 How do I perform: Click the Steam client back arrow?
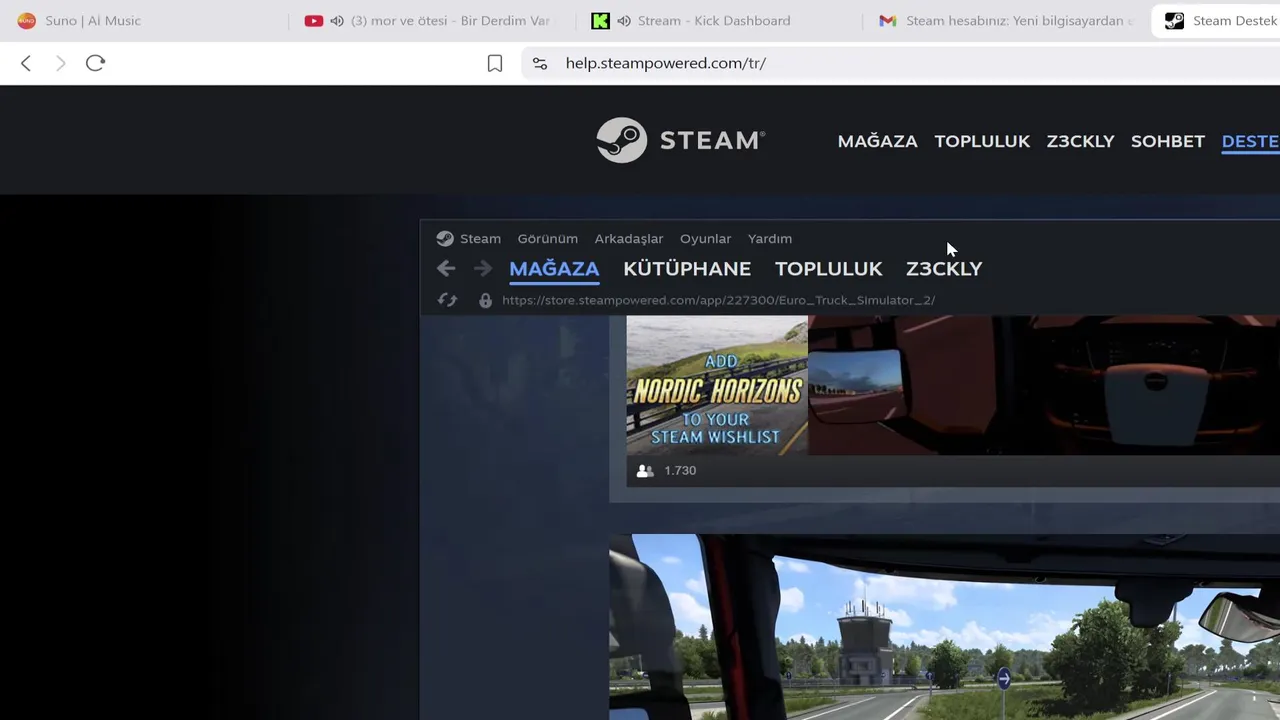tap(446, 268)
